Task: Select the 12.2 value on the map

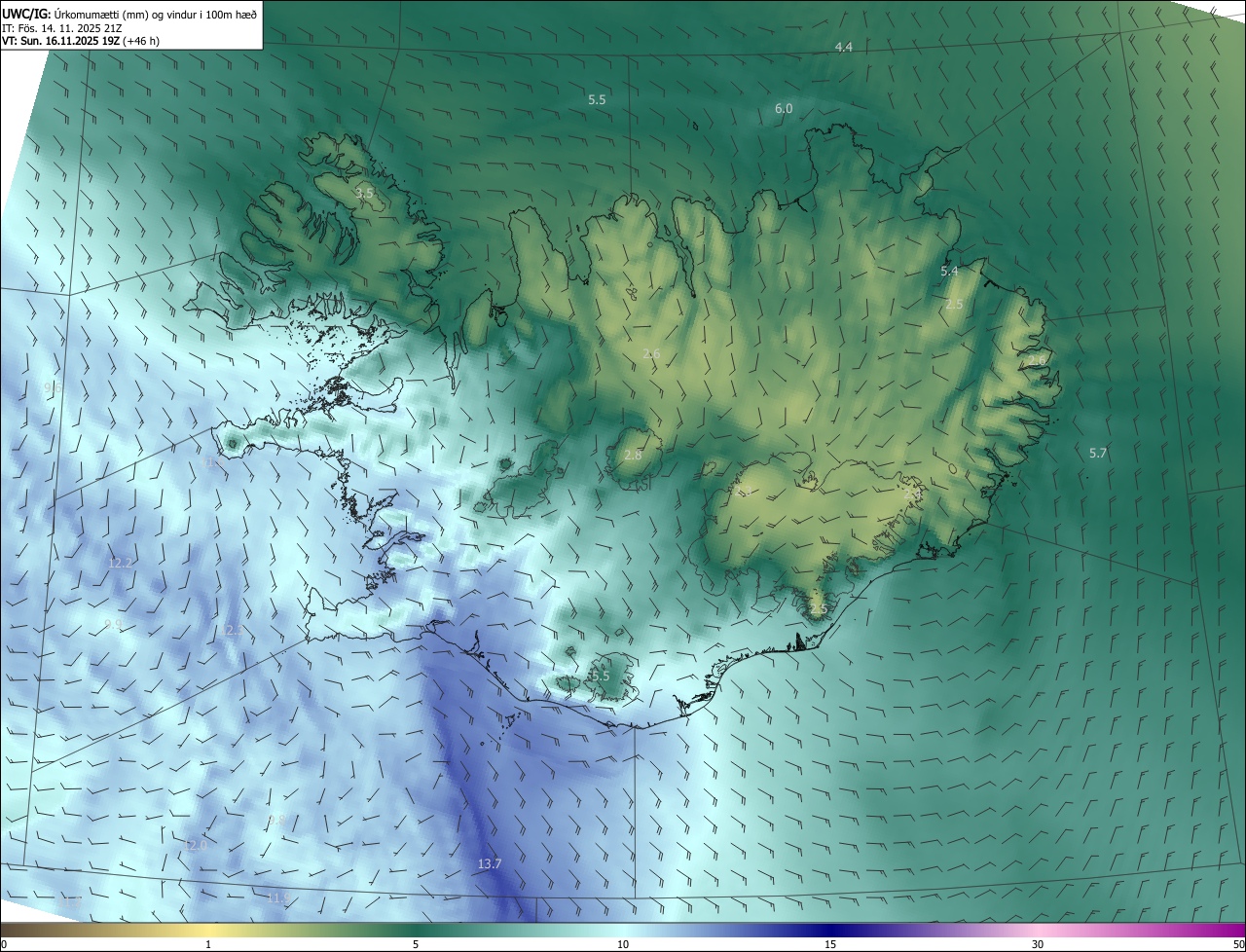Action: click(x=121, y=563)
